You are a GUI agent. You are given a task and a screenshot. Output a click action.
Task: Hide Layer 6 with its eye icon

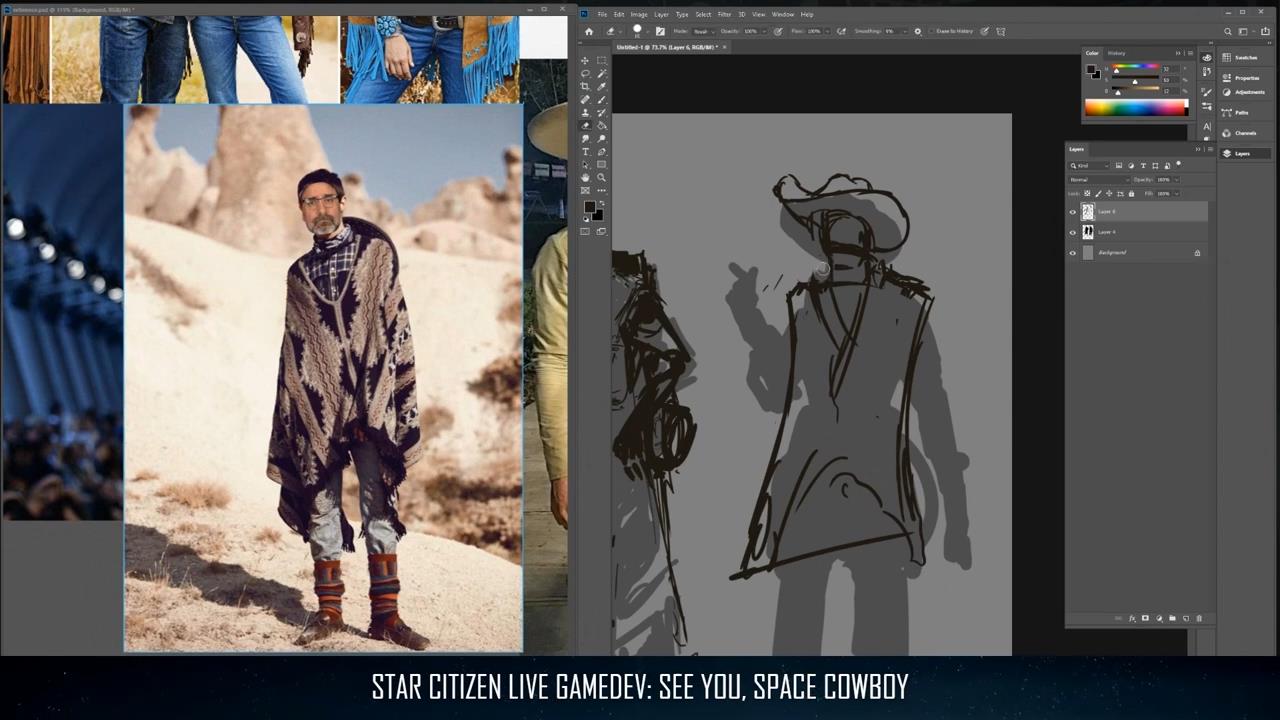coord(1073,212)
